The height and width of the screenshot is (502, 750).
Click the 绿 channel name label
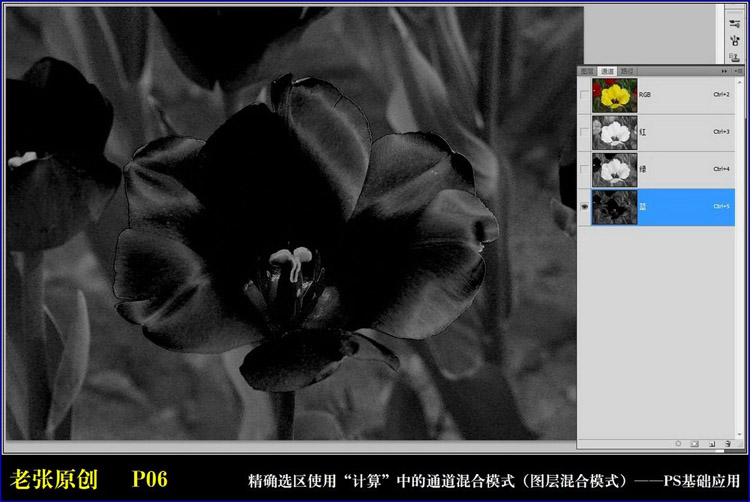click(x=642, y=169)
